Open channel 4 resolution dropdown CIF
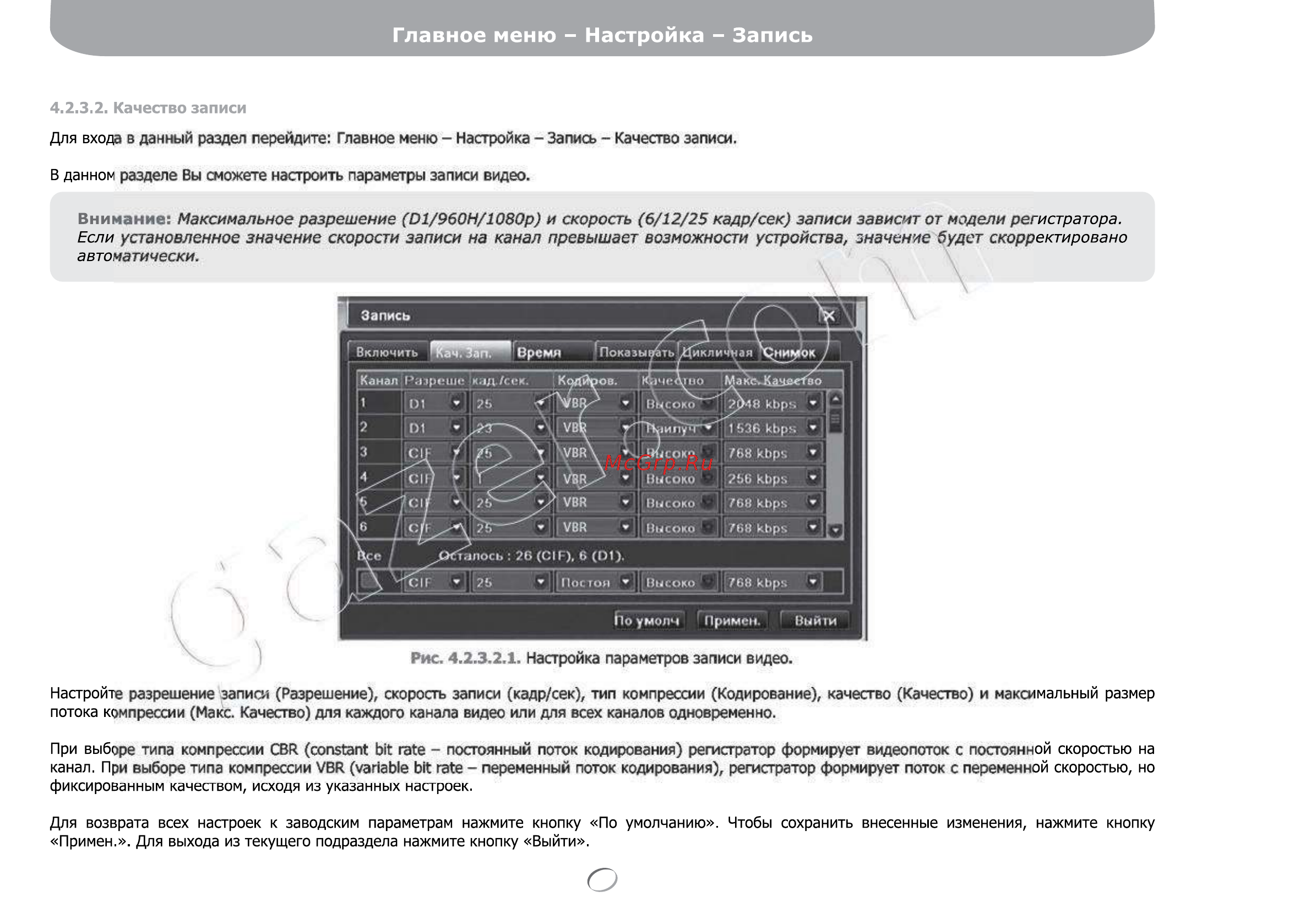The image size is (1311, 924). point(434,478)
